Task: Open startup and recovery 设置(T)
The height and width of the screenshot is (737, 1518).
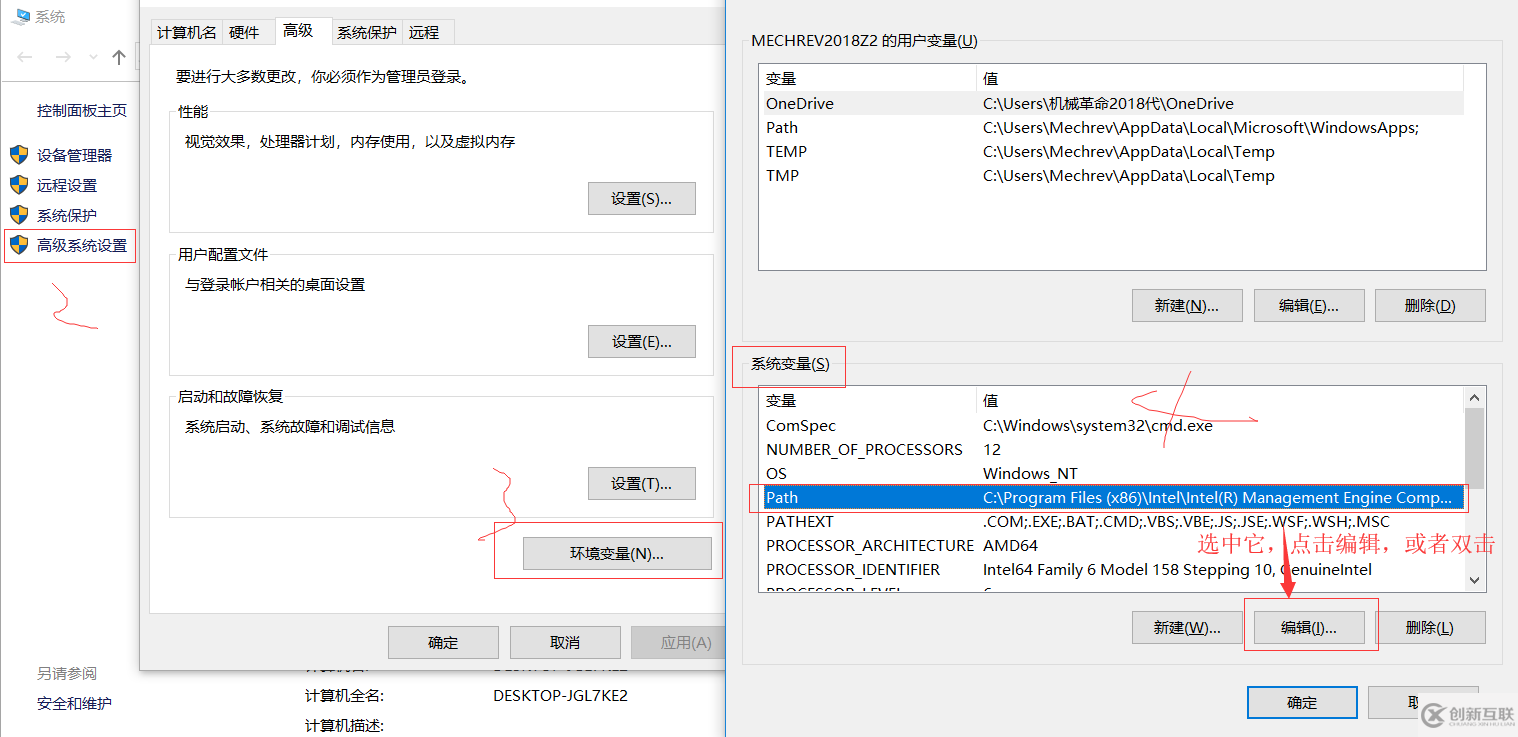Action: pyautogui.click(x=641, y=483)
